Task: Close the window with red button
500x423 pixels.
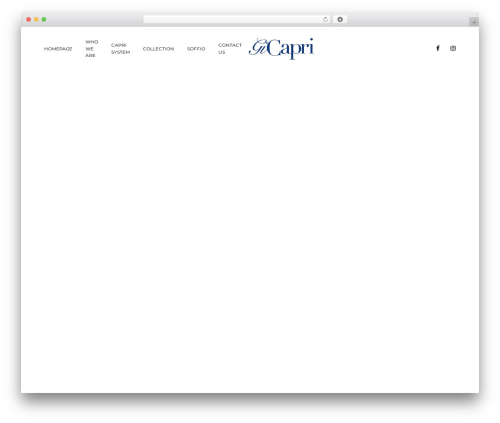Action: pos(29,20)
